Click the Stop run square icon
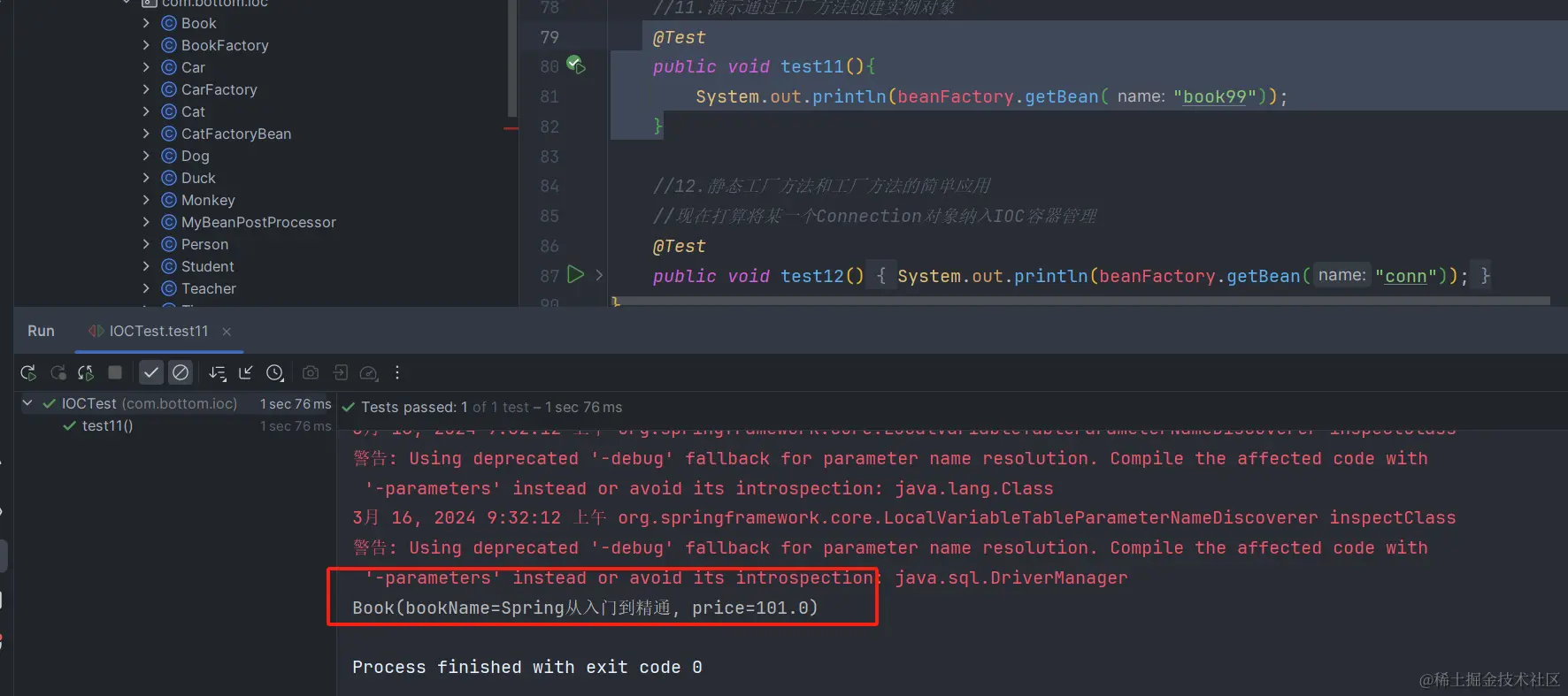Screen dimensions: 1568x696 115,372
